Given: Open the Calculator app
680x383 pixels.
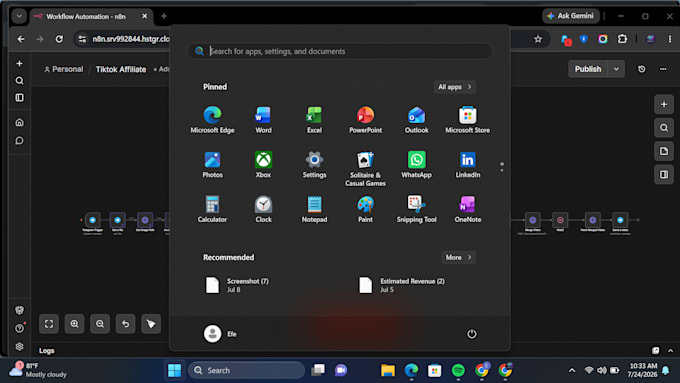Looking at the screenshot, I should pyautogui.click(x=212, y=210).
